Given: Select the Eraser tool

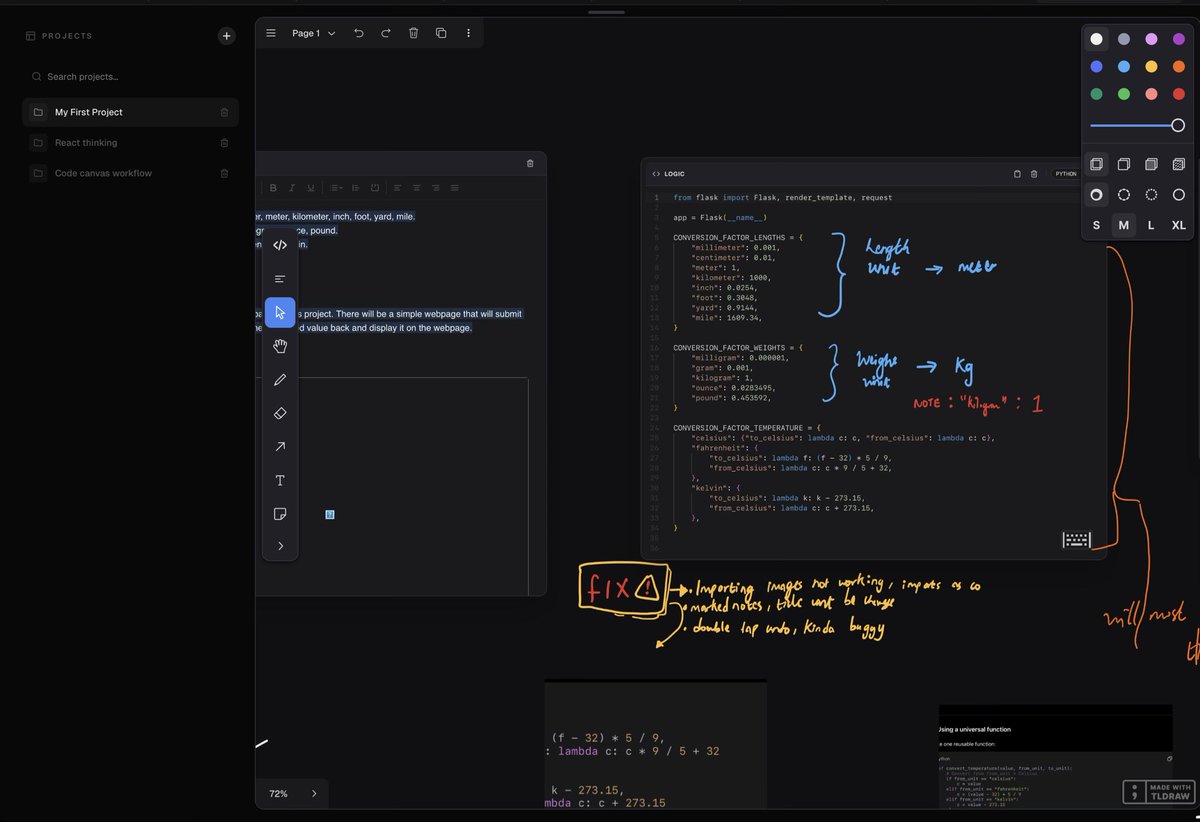Looking at the screenshot, I should click(x=280, y=413).
